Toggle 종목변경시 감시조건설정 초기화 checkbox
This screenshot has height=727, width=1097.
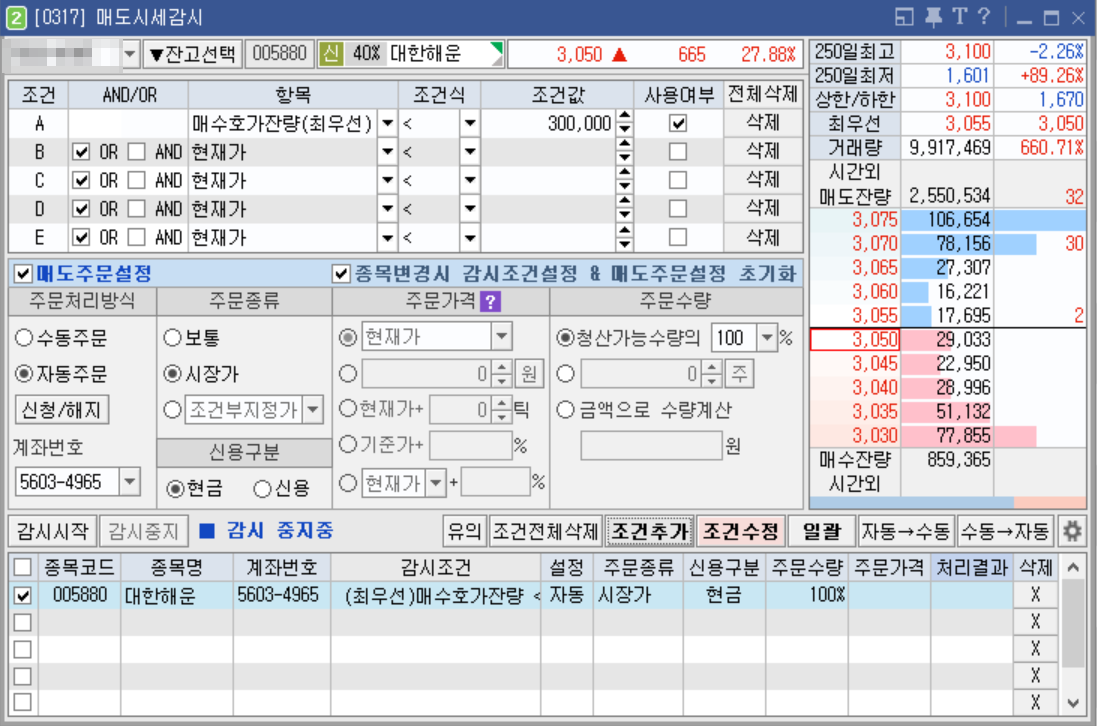pyautogui.click(x=341, y=274)
